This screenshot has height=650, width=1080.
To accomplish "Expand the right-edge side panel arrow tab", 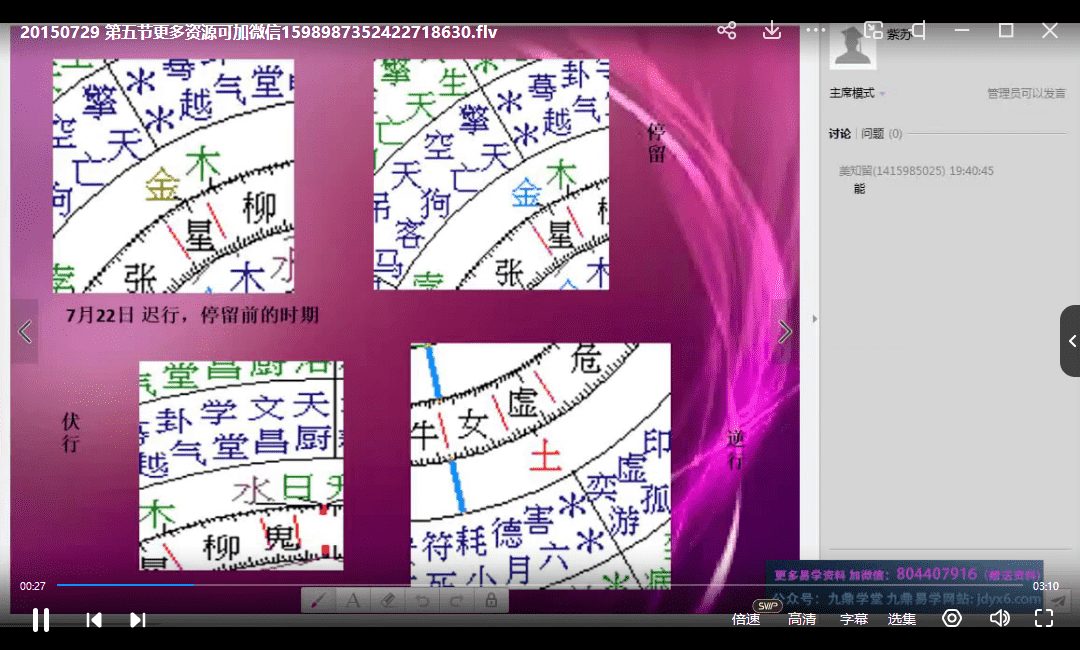I will click(x=1071, y=341).
